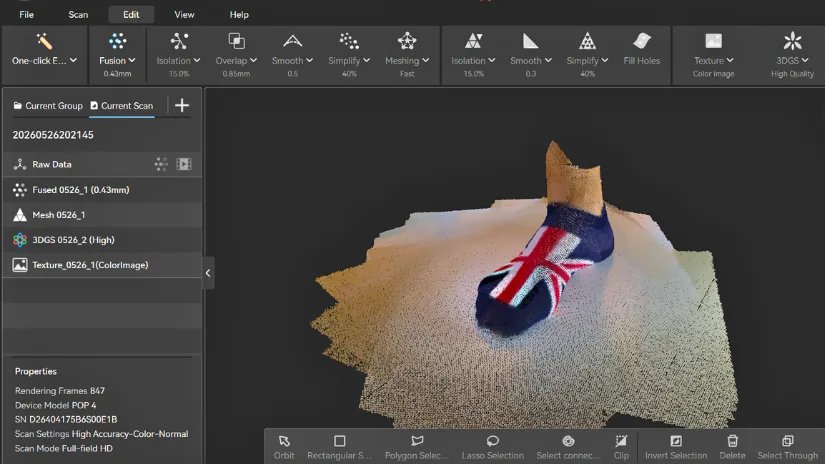Open the point cloud Smooth dropdown arrow

309,60
